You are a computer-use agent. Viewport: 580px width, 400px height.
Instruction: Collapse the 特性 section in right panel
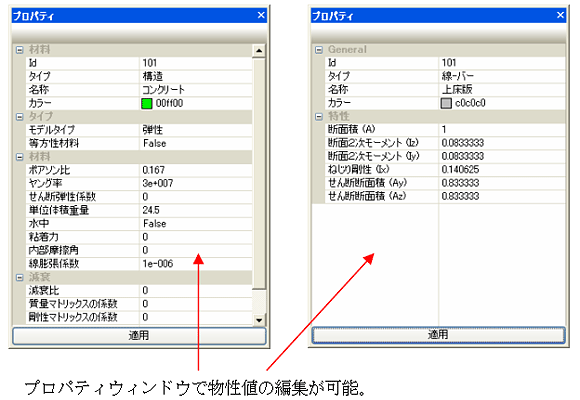click(319, 117)
